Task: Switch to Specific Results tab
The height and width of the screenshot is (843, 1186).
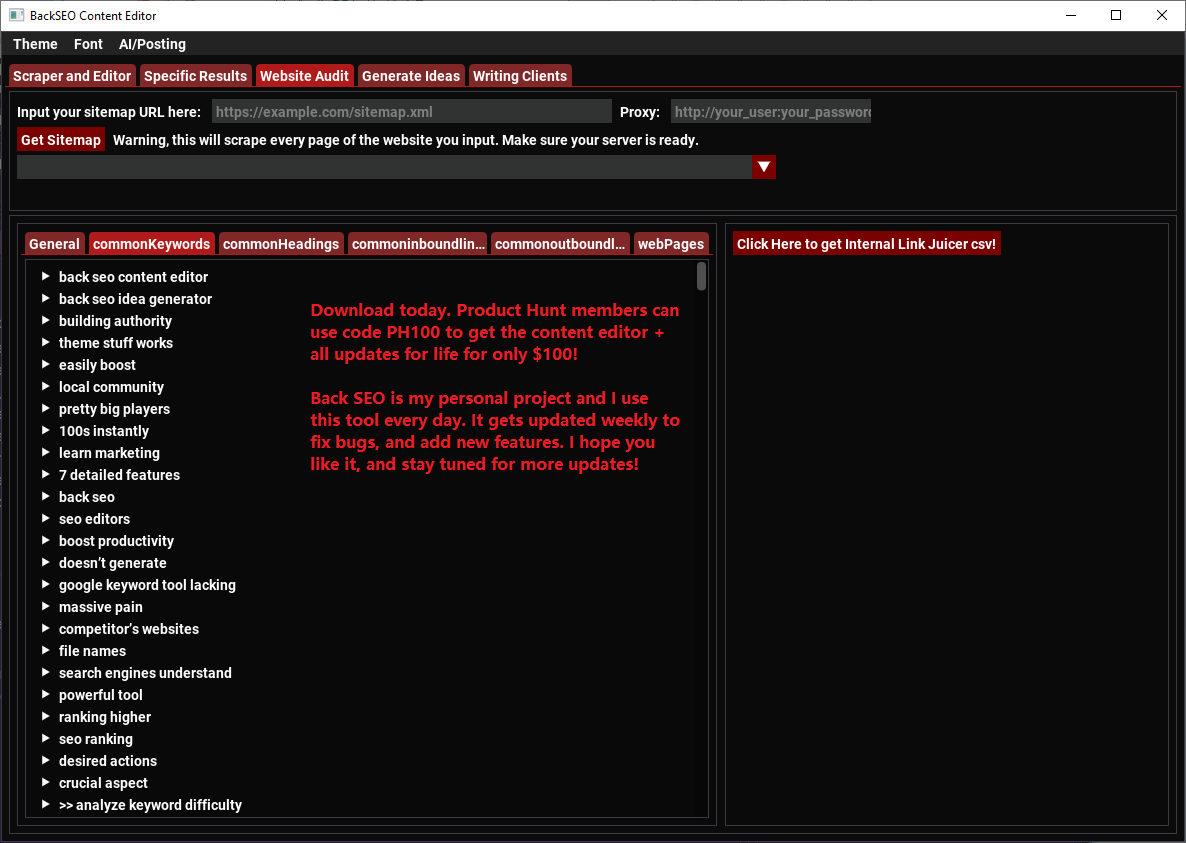Action: [x=195, y=76]
